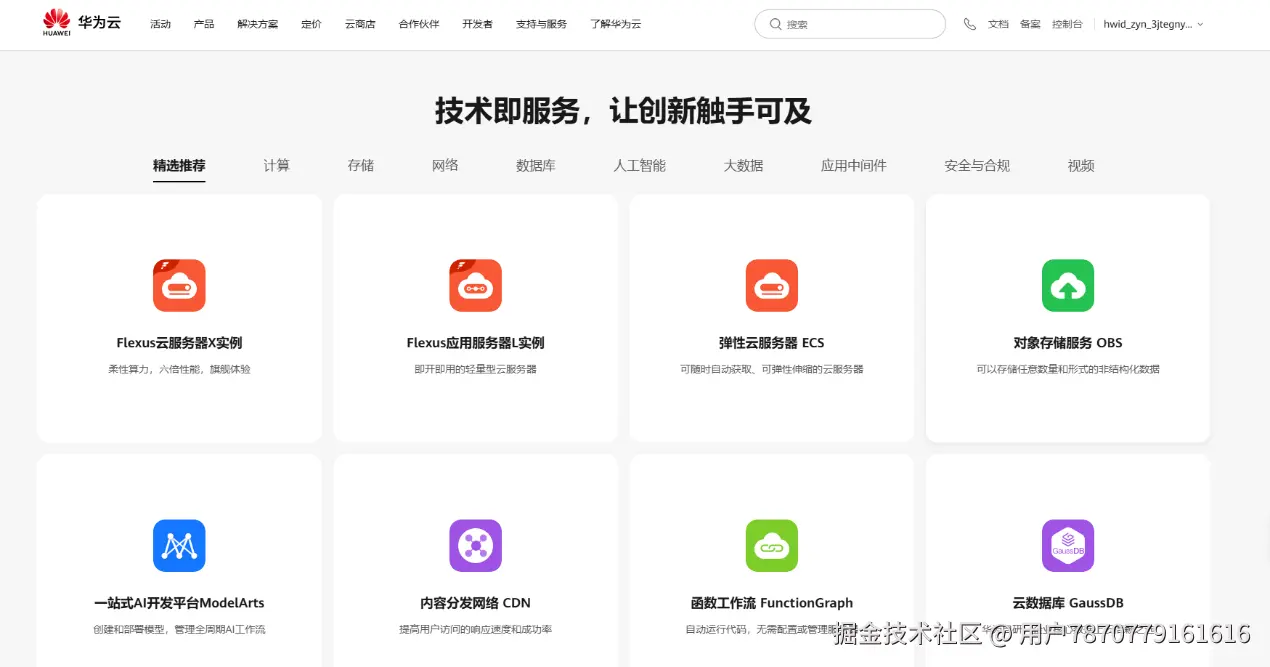Viewport: 1270px width, 667px height.
Task: Open the 支持与服务 menu
Action: pos(541,24)
